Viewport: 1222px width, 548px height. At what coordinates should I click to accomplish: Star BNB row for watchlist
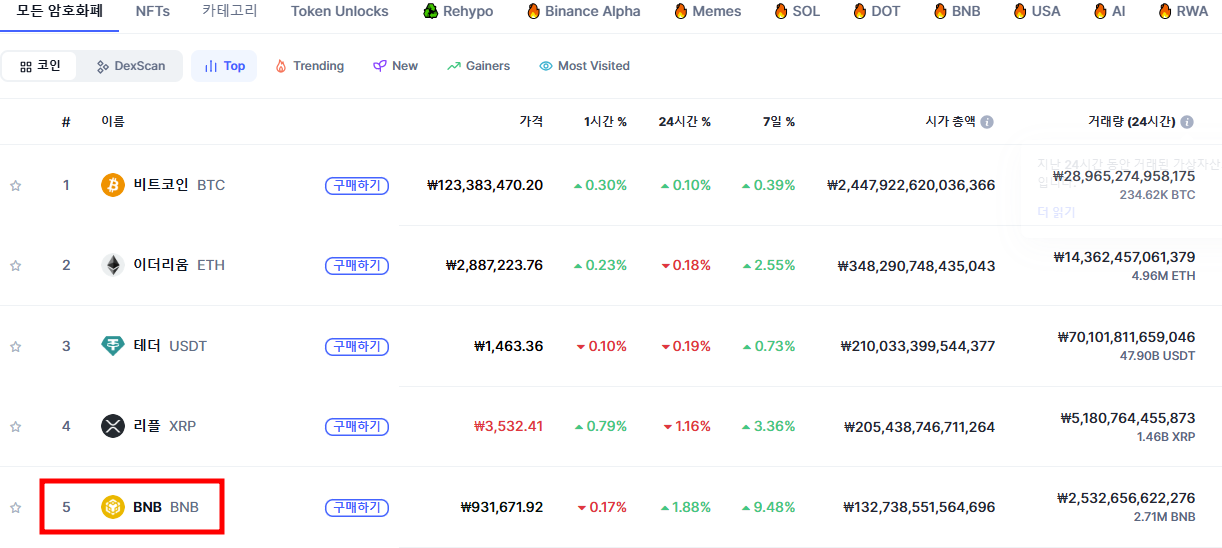[15, 507]
